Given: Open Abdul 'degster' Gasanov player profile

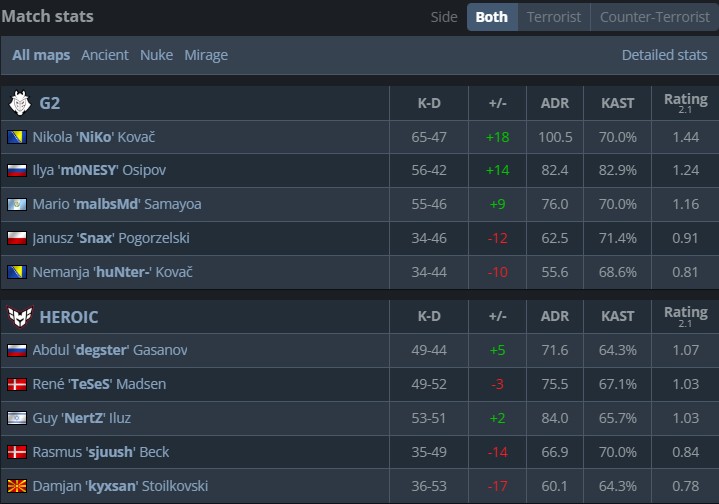Looking at the screenshot, I should (110, 350).
